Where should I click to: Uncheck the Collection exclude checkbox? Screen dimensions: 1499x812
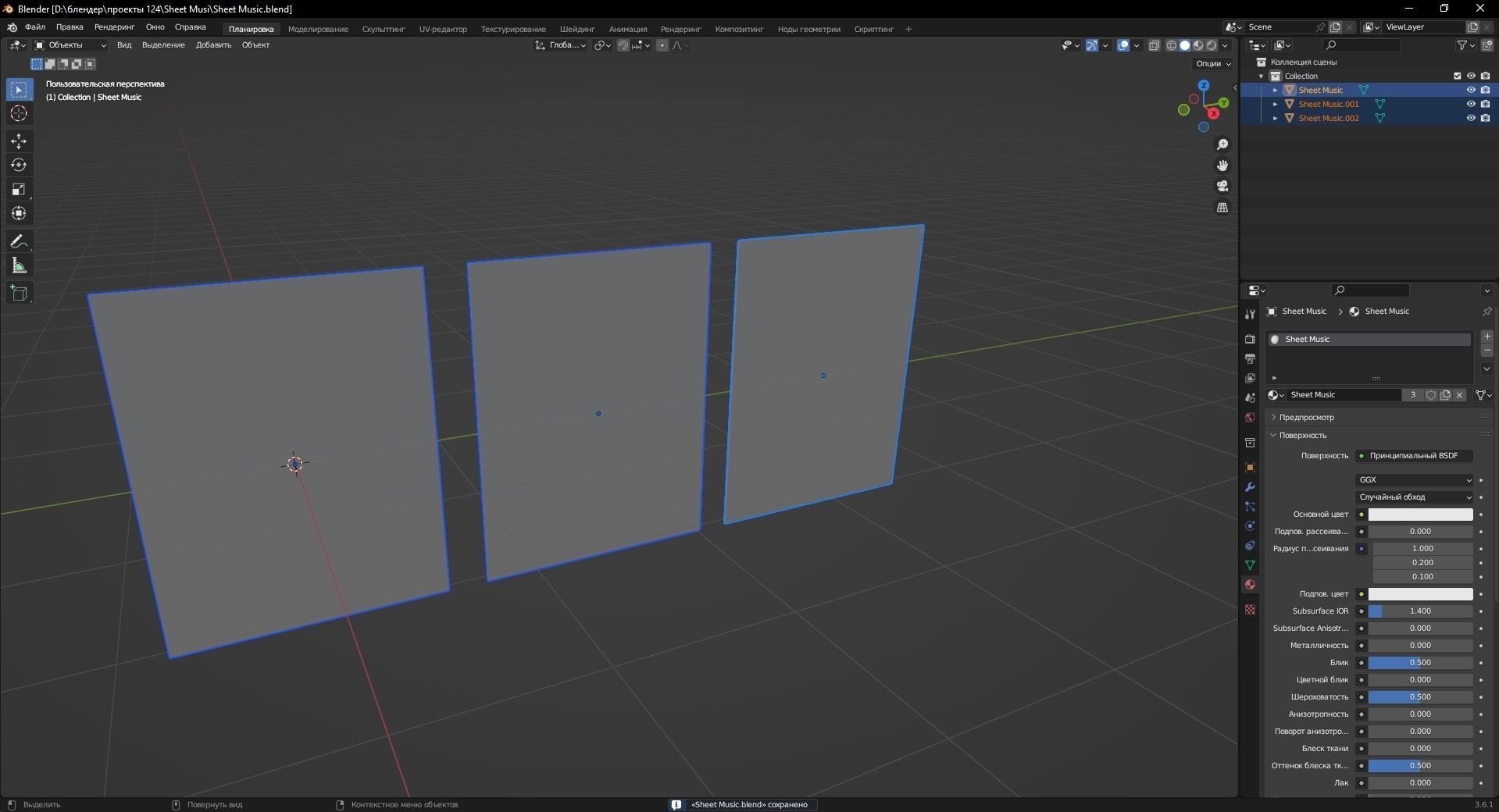pos(1457,77)
